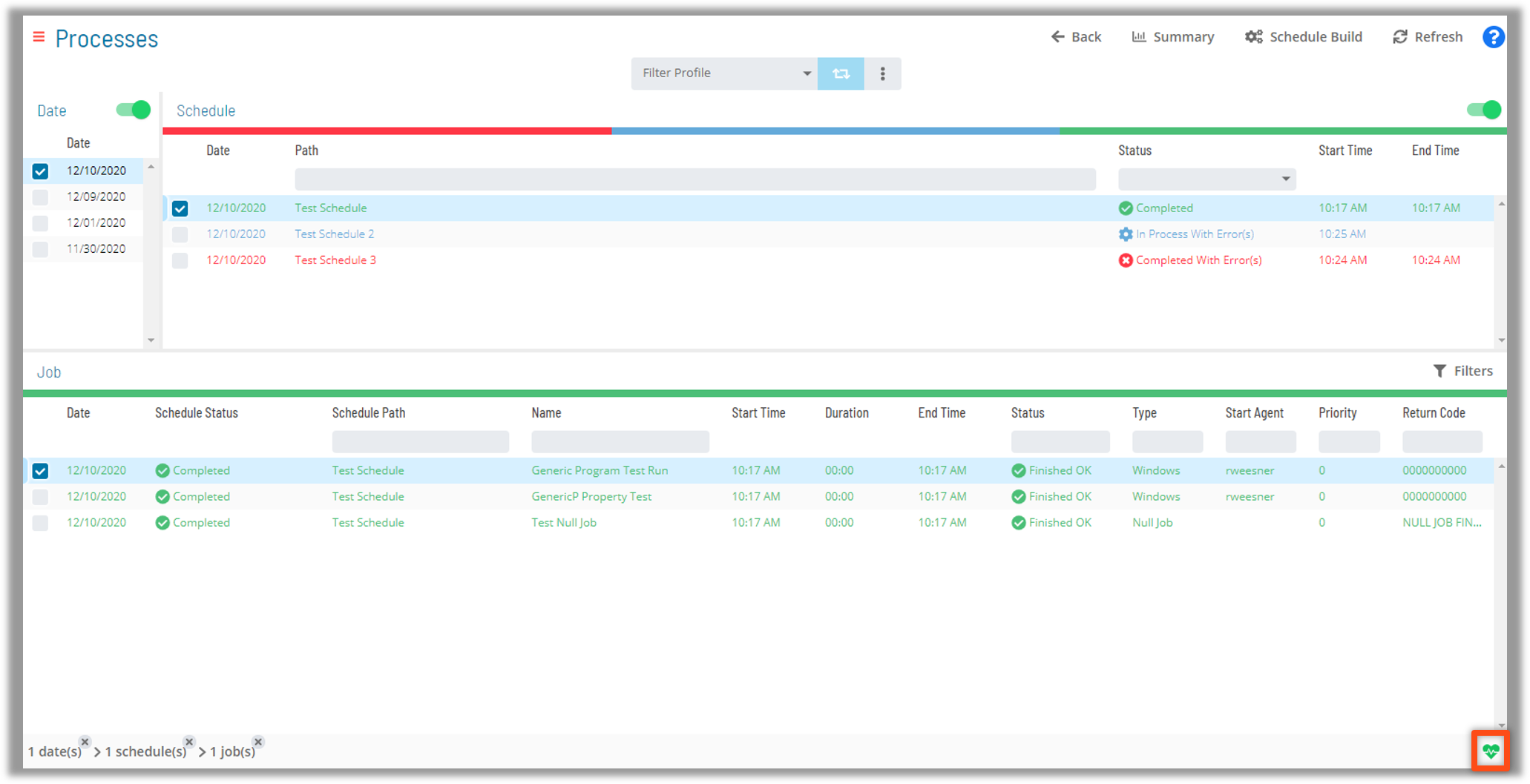Check the checkbox for Test Schedule 2
Viewport: 1530px width, 784px height.
180,234
